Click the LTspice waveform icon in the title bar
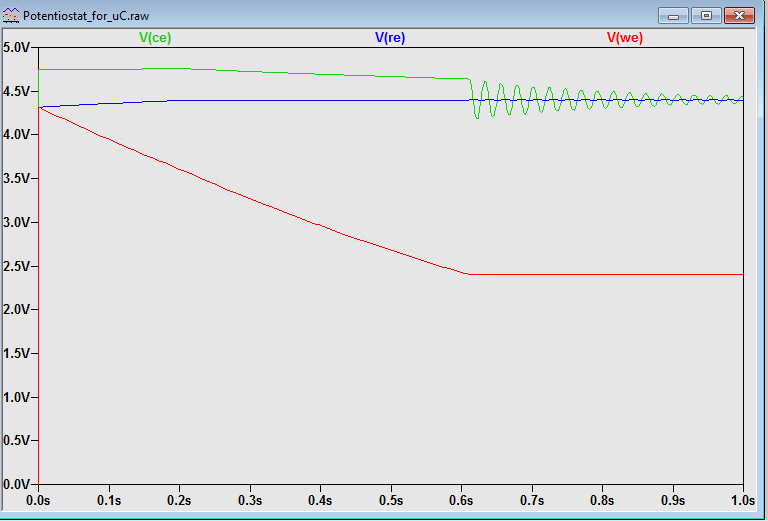768x521 pixels. pyautogui.click(x=11, y=16)
